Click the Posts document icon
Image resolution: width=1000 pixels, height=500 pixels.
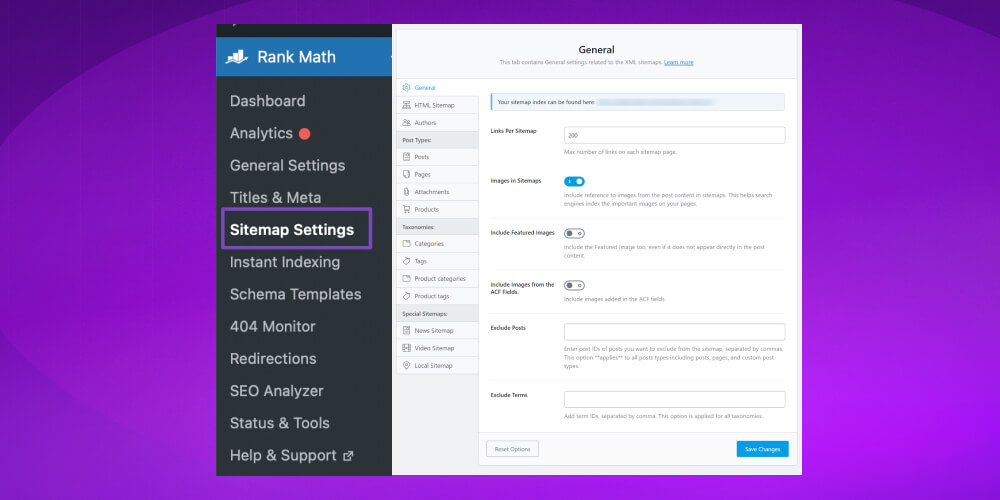pyautogui.click(x=406, y=157)
